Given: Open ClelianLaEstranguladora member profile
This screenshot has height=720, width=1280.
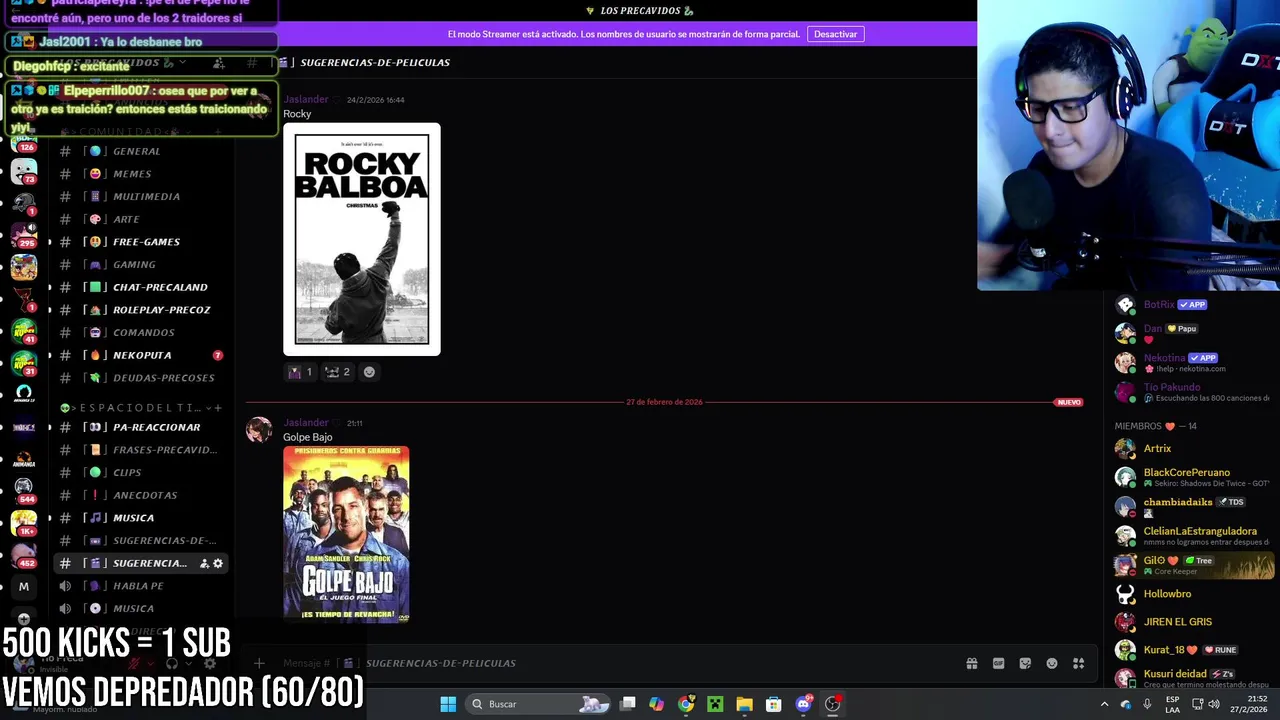Looking at the screenshot, I should (x=1193, y=535).
